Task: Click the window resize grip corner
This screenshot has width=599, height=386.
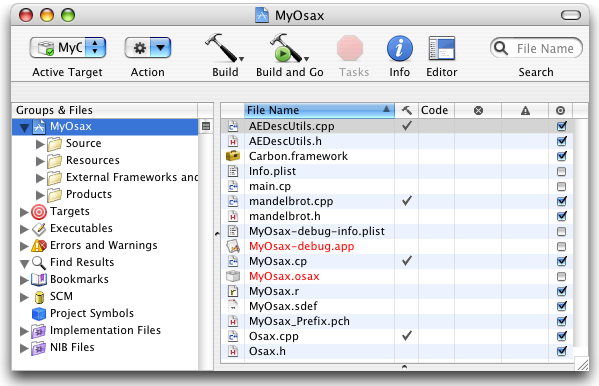Action: click(x=582, y=364)
